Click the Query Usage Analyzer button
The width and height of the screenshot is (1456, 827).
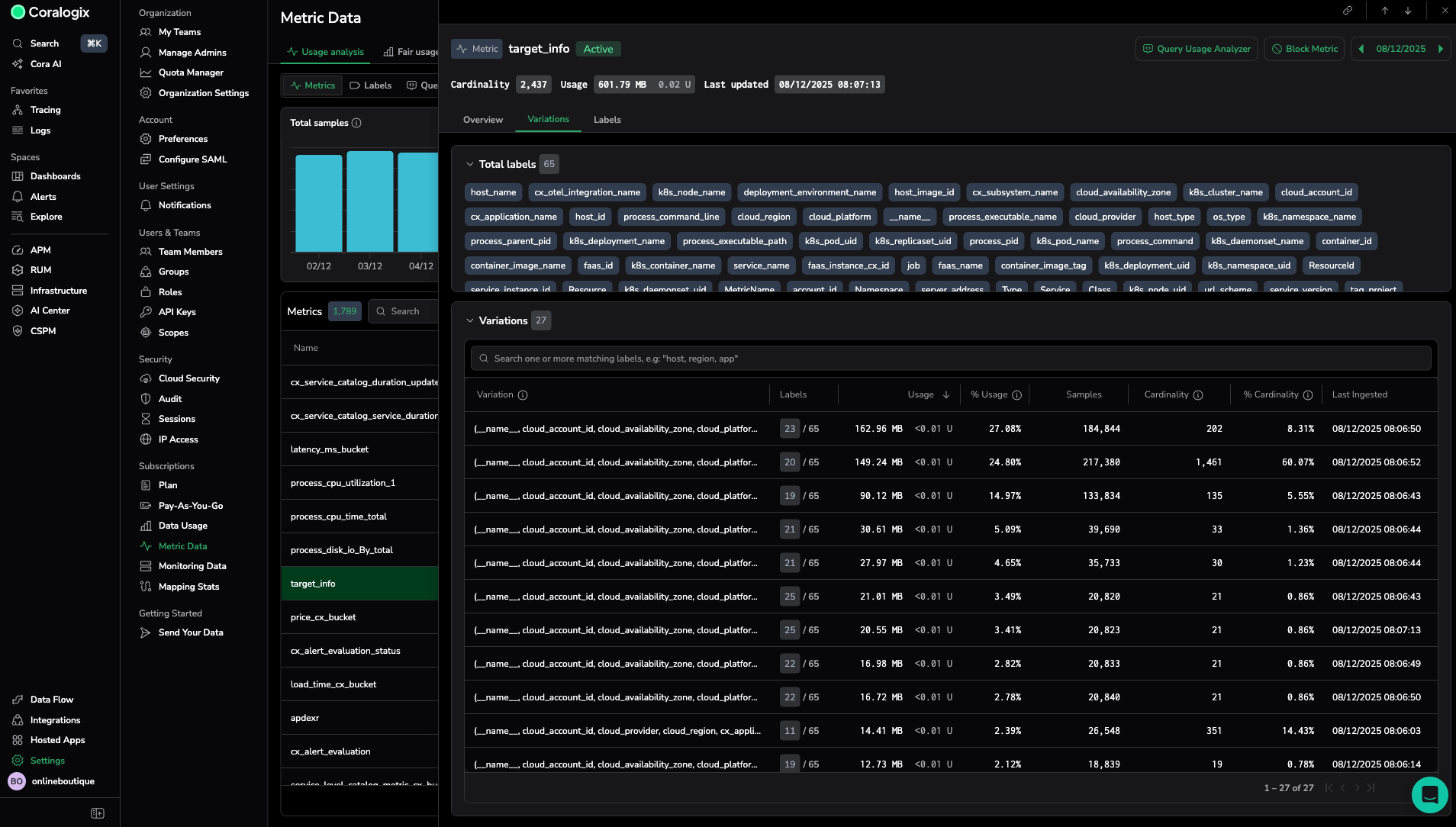(1196, 49)
